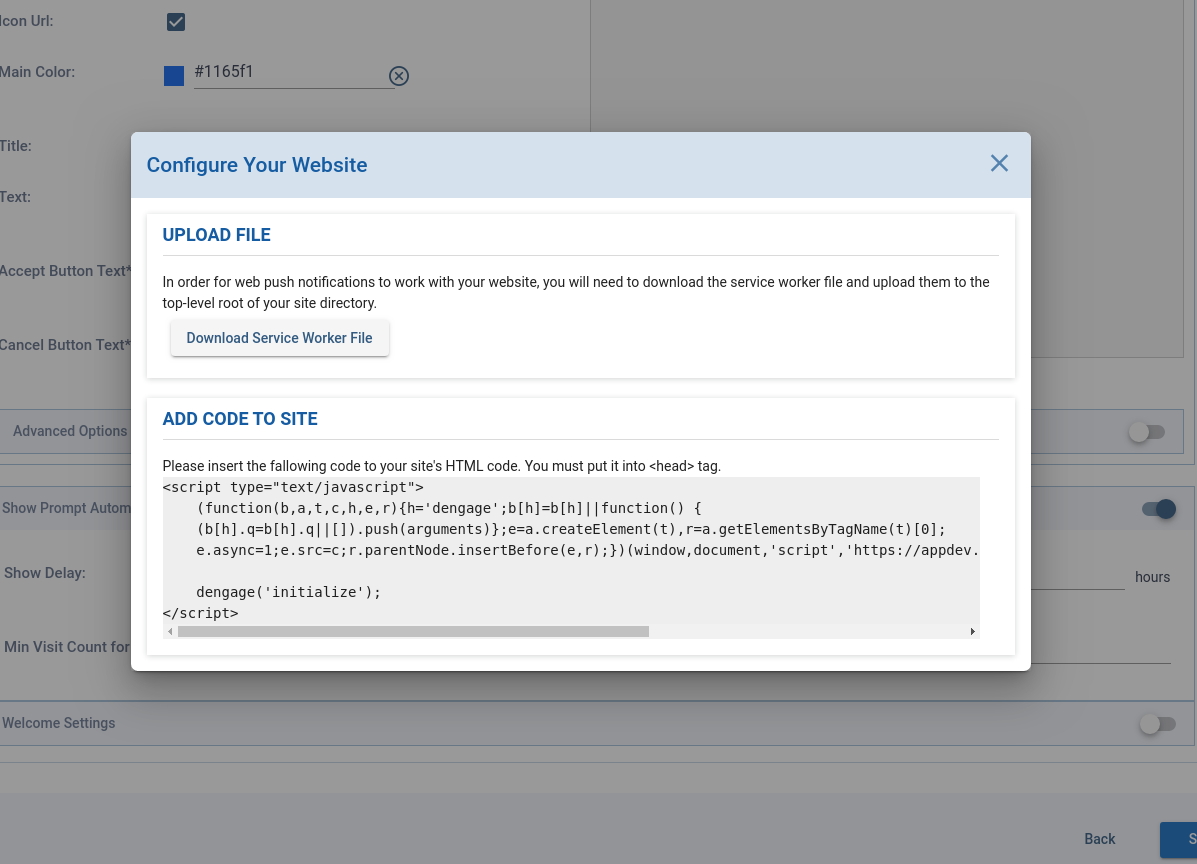Toggle the Icon Url checkbox
The height and width of the screenshot is (864, 1197).
(x=176, y=22)
